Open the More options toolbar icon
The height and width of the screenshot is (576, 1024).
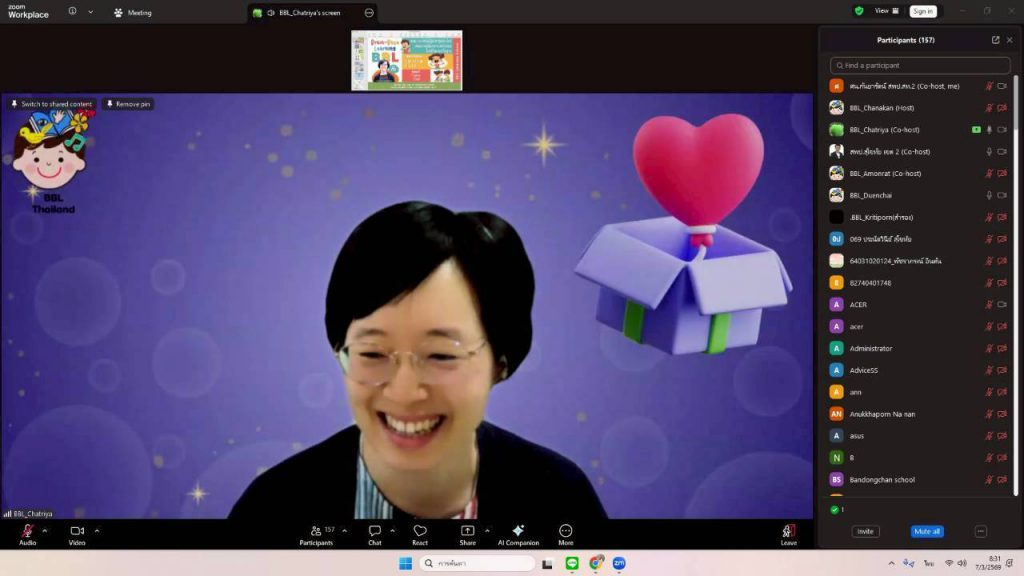[x=566, y=531]
